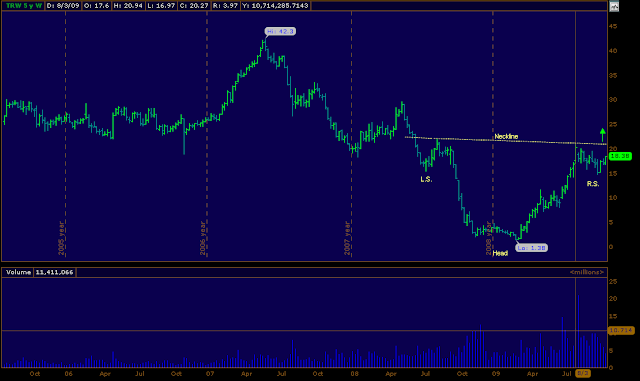This screenshot has height=381, width=640.
Task: Click the 07 label on time axis
Action: 210,374
